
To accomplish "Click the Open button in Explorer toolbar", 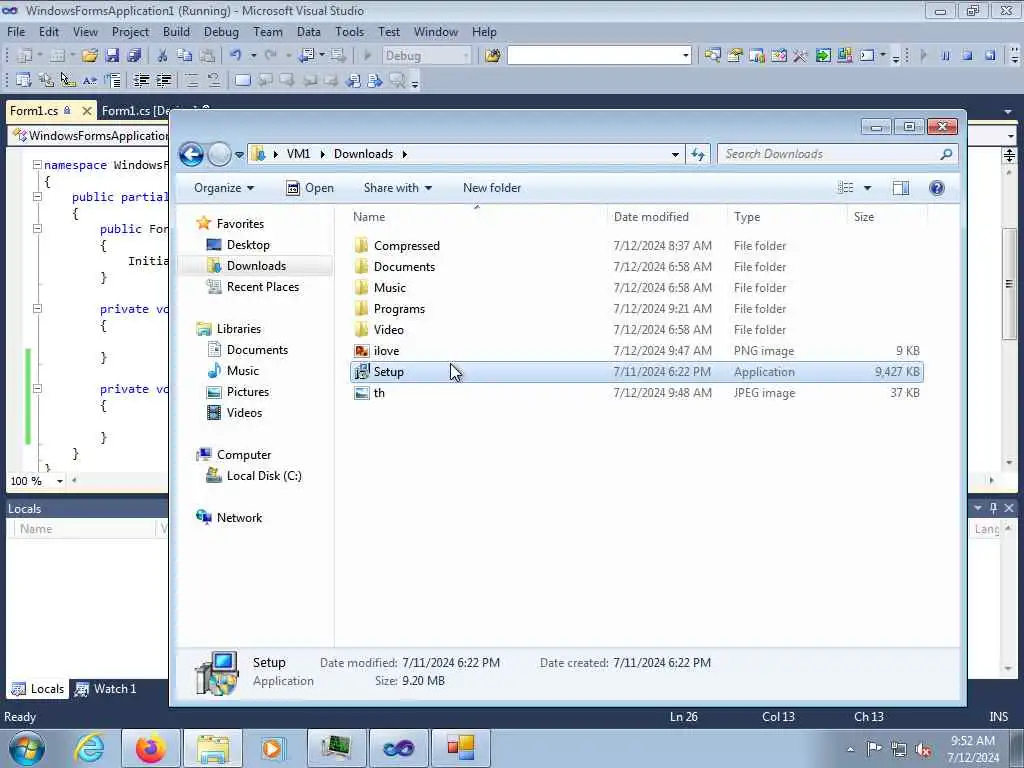I will (310, 188).
